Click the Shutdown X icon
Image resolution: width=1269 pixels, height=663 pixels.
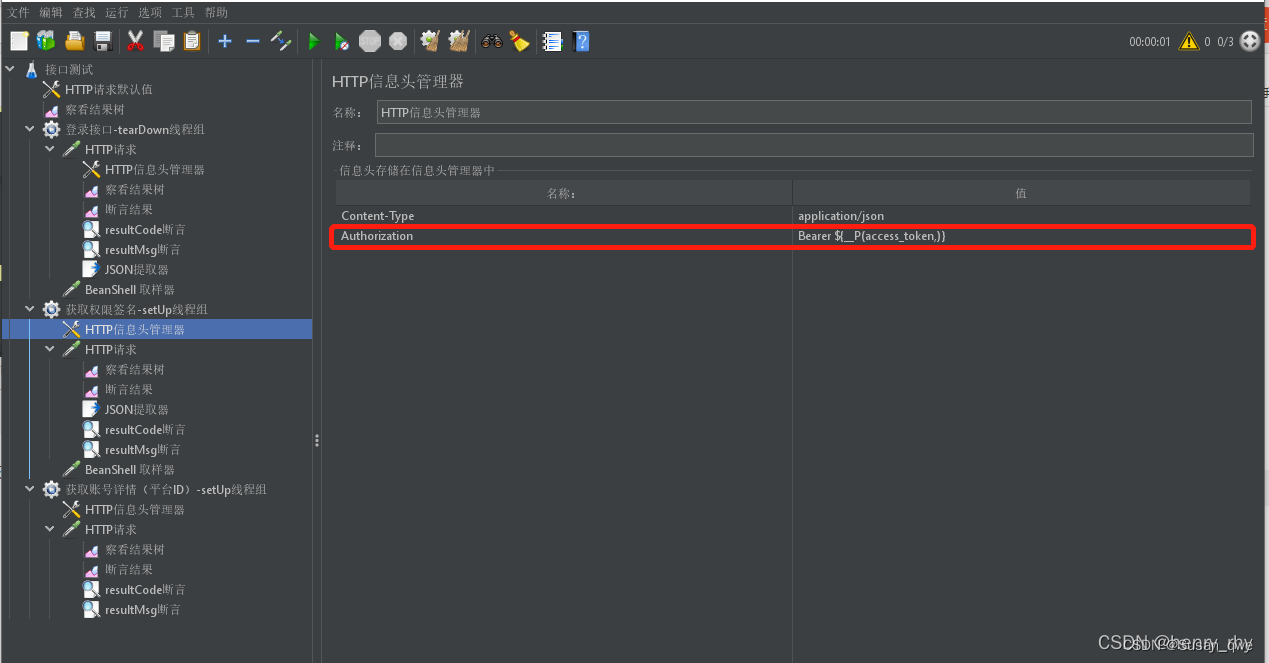398,41
